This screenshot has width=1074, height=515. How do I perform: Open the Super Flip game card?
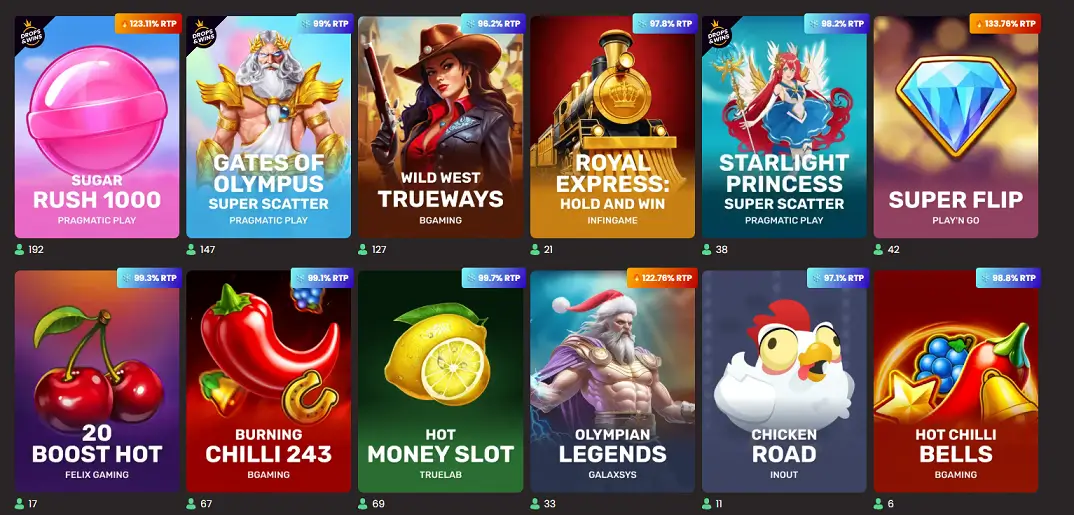pyautogui.click(x=956, y=127)
